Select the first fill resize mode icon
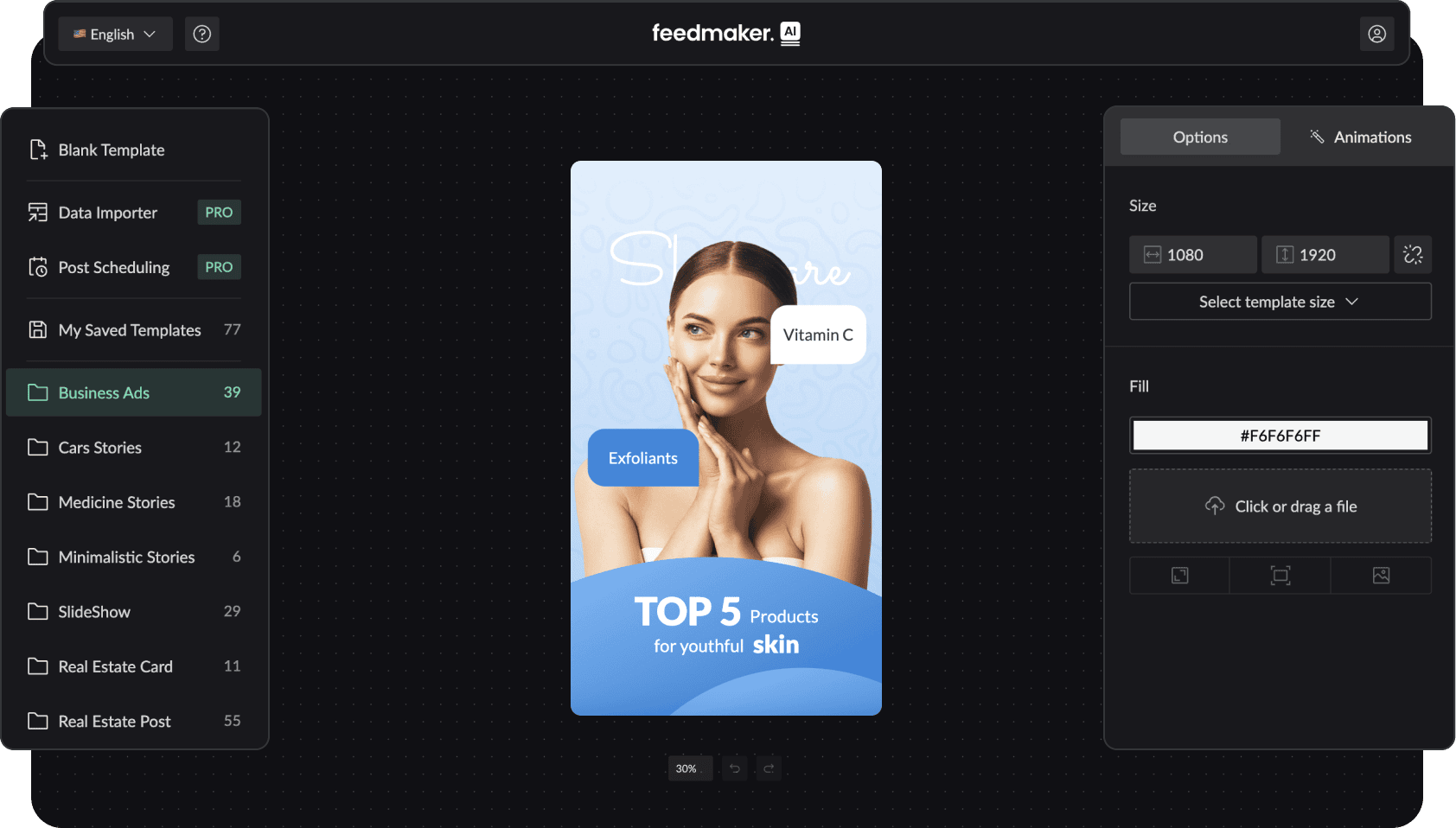Image resolution: width=1456 pixels, height=828 pixels. point(1179,576)
